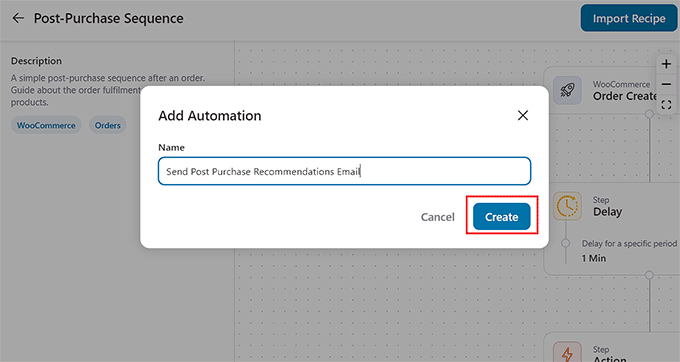Click the Description heading

(x=36, y=61)
